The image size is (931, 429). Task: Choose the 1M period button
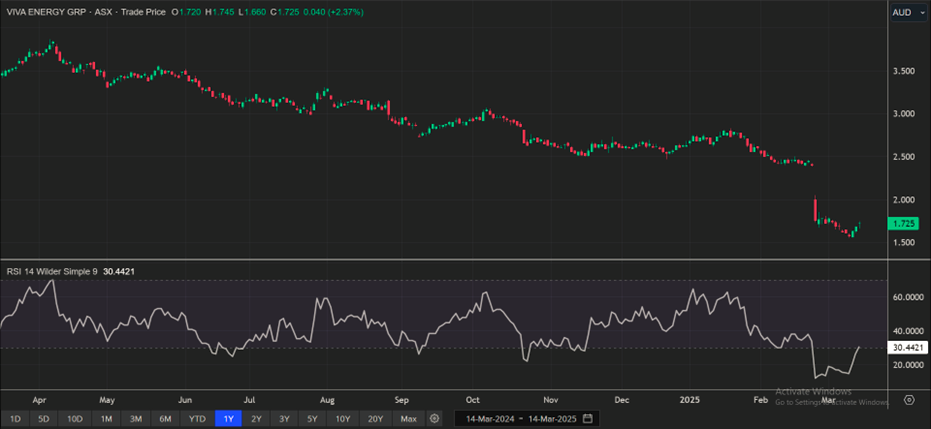(x=106, y=418)
